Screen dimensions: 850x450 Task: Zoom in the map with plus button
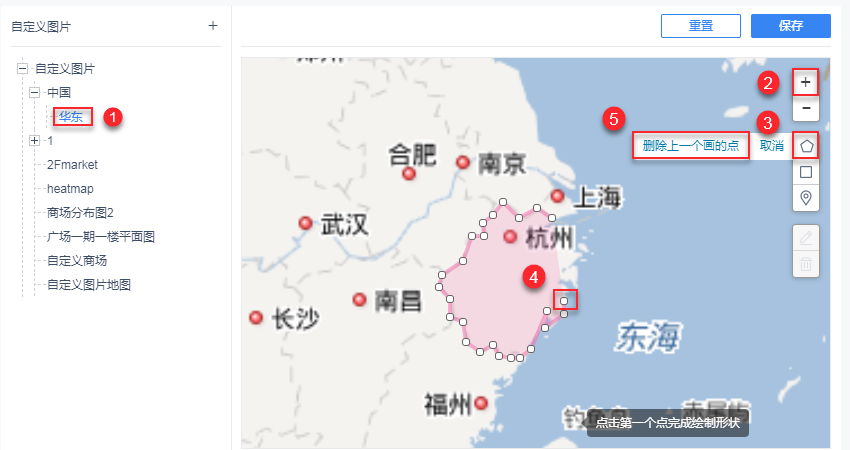click(806, 82)
